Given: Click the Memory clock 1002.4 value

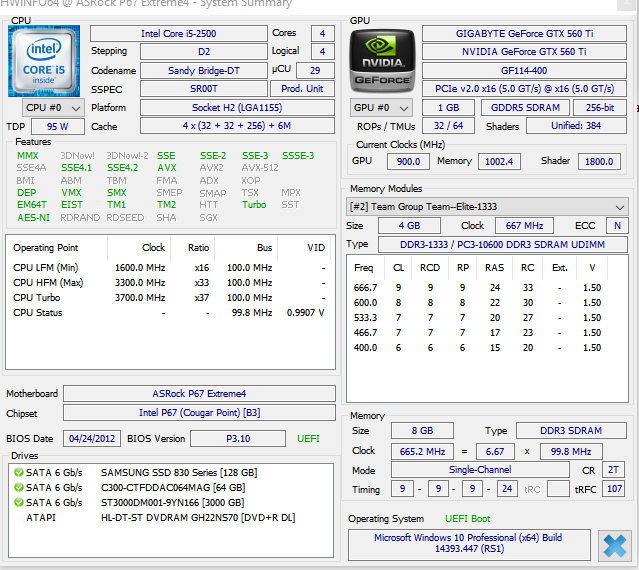Looking at the screenshot, I should (x=499, y=161).
